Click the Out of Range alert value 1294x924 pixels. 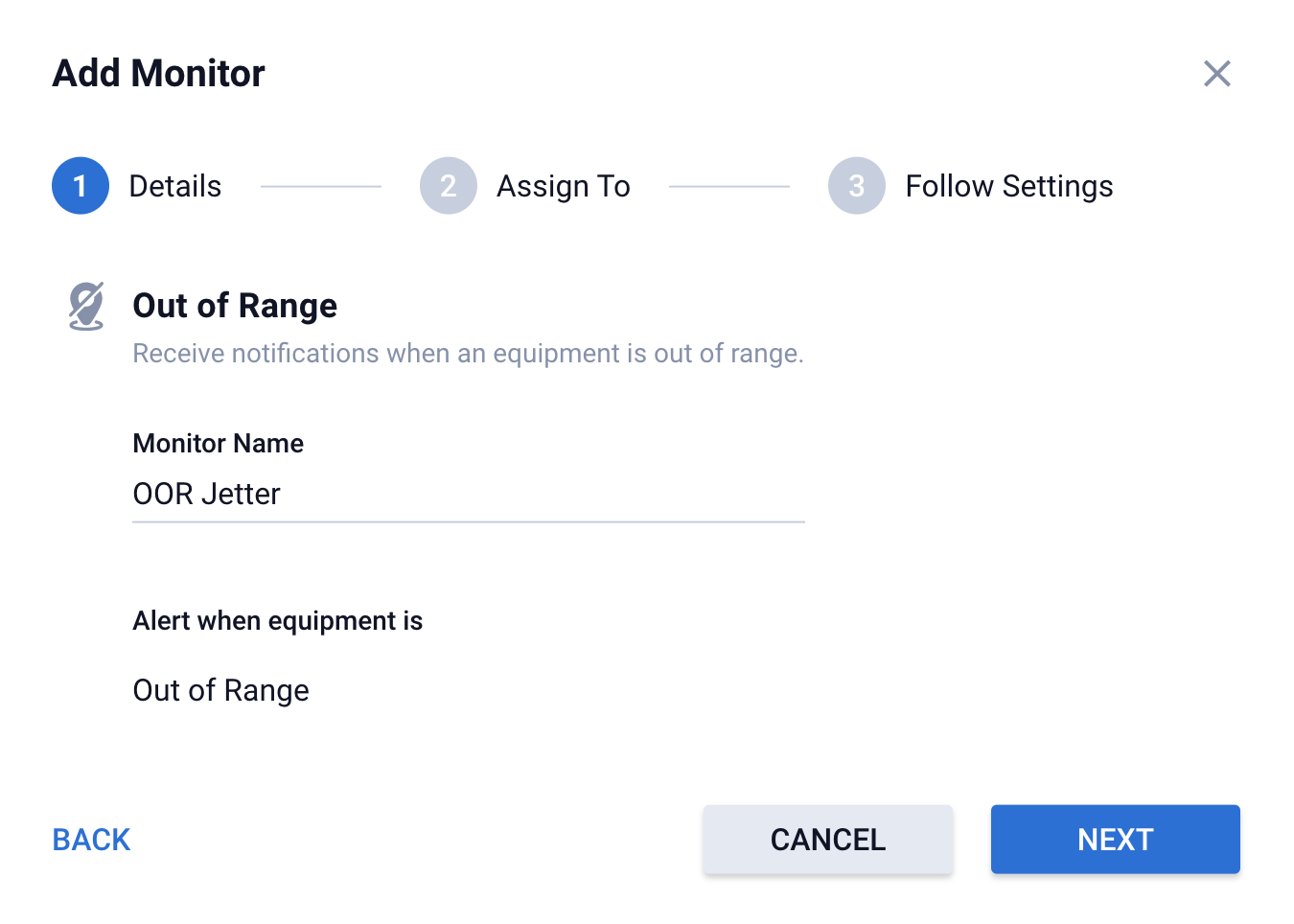tap(221, 690)
